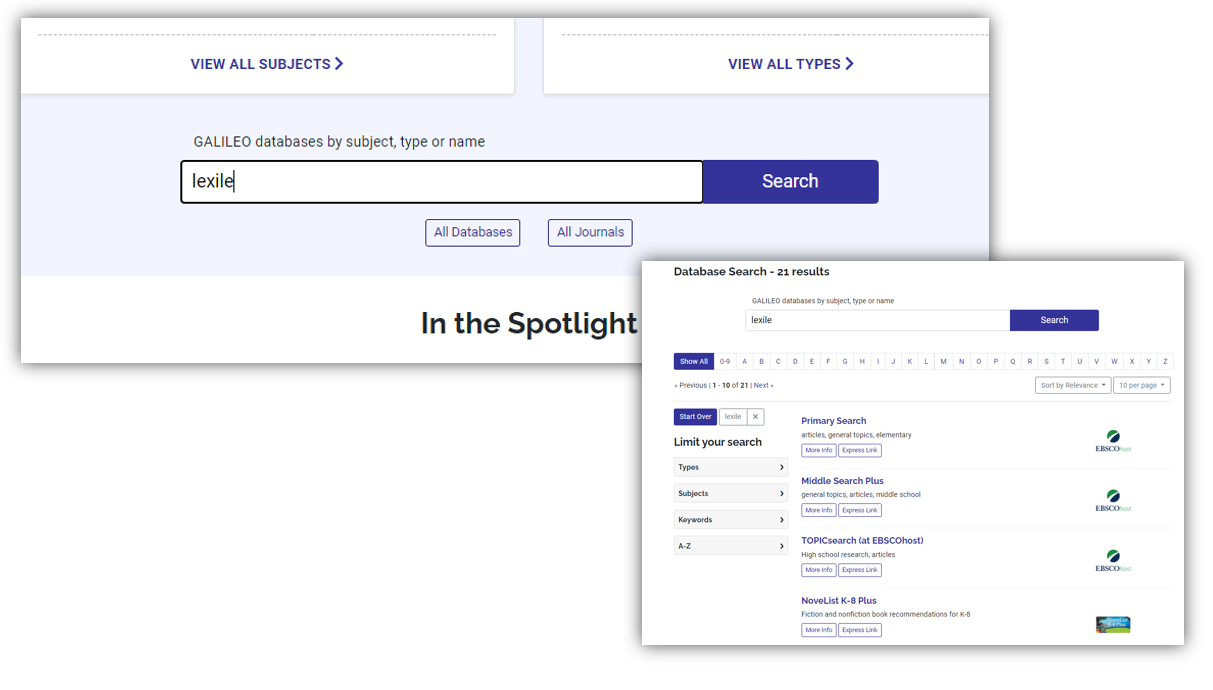Click the EBSCOhost logo for Middle Search Plus
This screenshot has width=1213, height=690.
tap(1113, 501)
